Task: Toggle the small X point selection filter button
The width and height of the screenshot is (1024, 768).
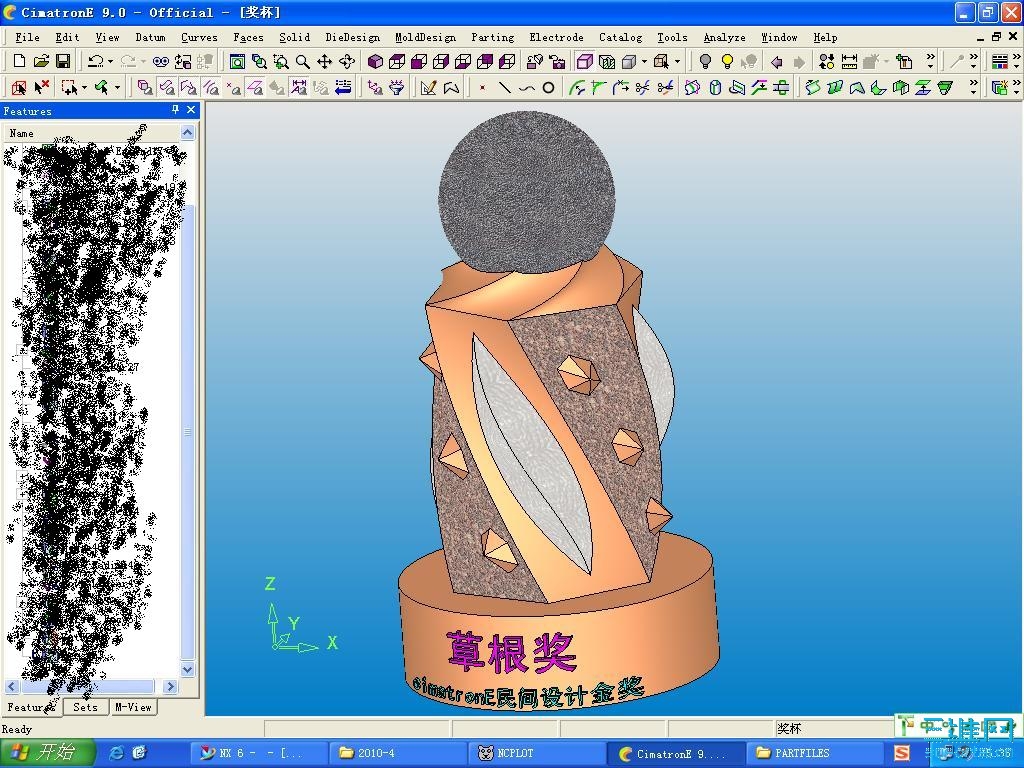Action: [232, 87]
